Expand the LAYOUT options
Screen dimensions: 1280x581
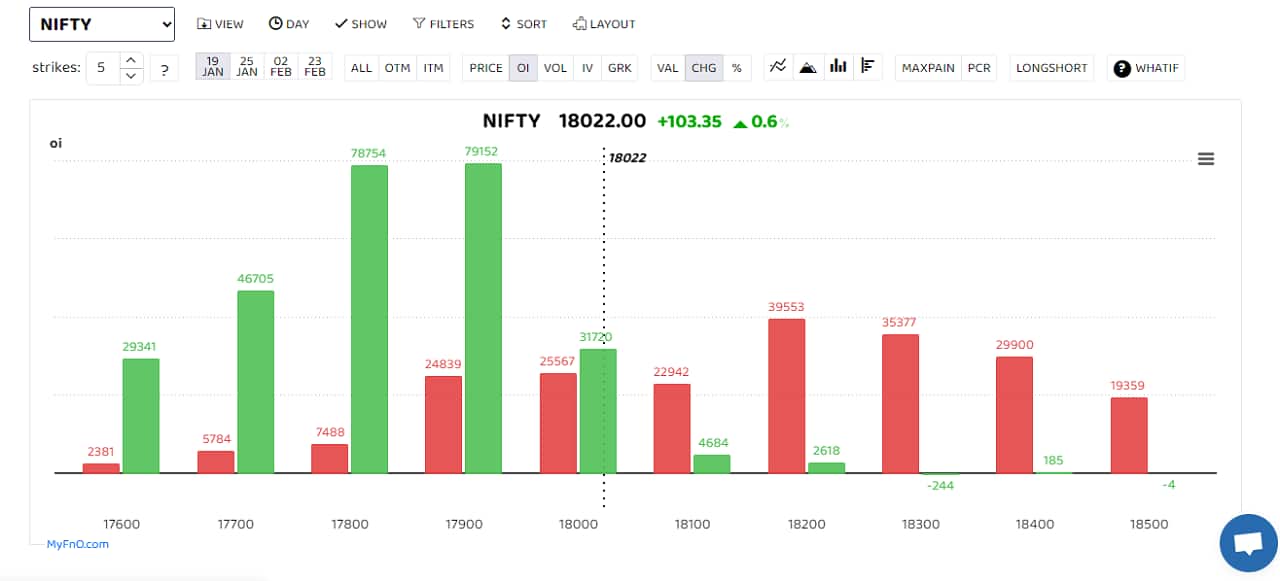pyautogui.click(x=603, y=23)
